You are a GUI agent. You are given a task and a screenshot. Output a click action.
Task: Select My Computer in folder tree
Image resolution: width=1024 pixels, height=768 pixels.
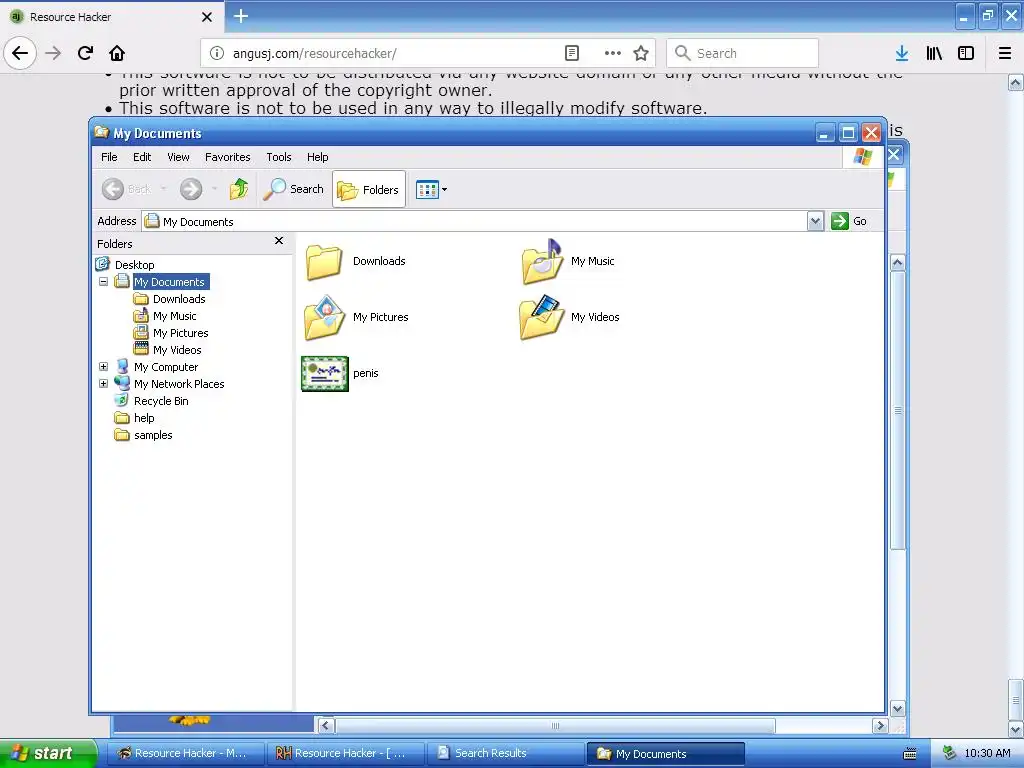pyautogui.click(x=166, y=366)
